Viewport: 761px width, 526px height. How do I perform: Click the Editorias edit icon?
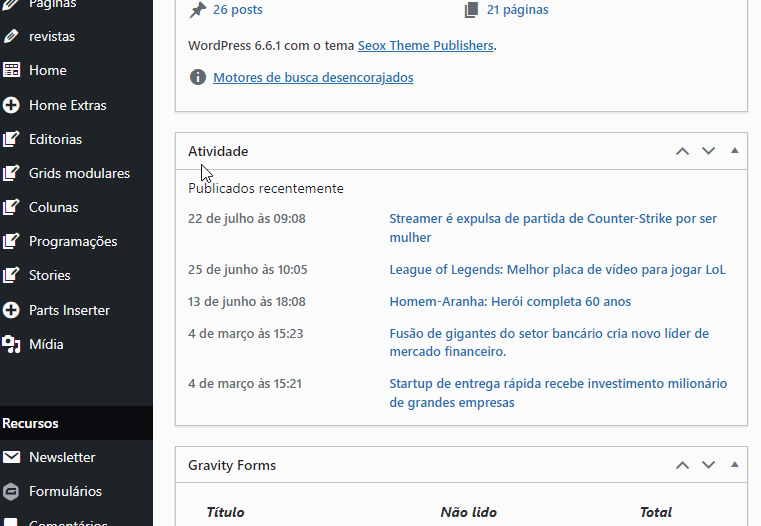pyautogui.click(x=11, y=139)
